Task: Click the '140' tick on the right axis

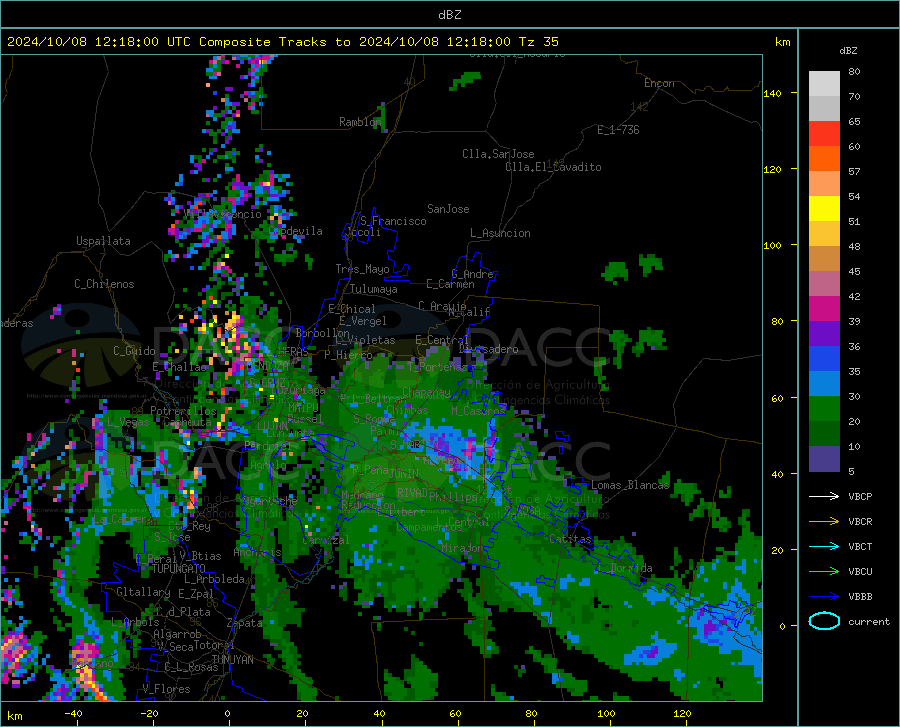Action: 773,94
